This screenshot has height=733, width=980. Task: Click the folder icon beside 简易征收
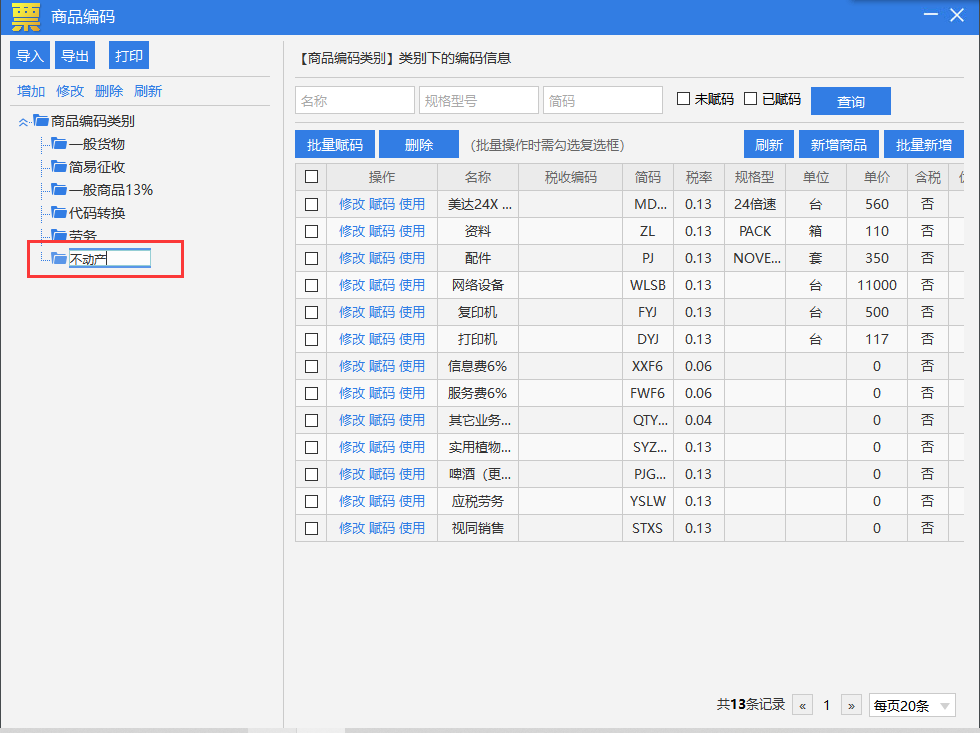tap(59, 166)
